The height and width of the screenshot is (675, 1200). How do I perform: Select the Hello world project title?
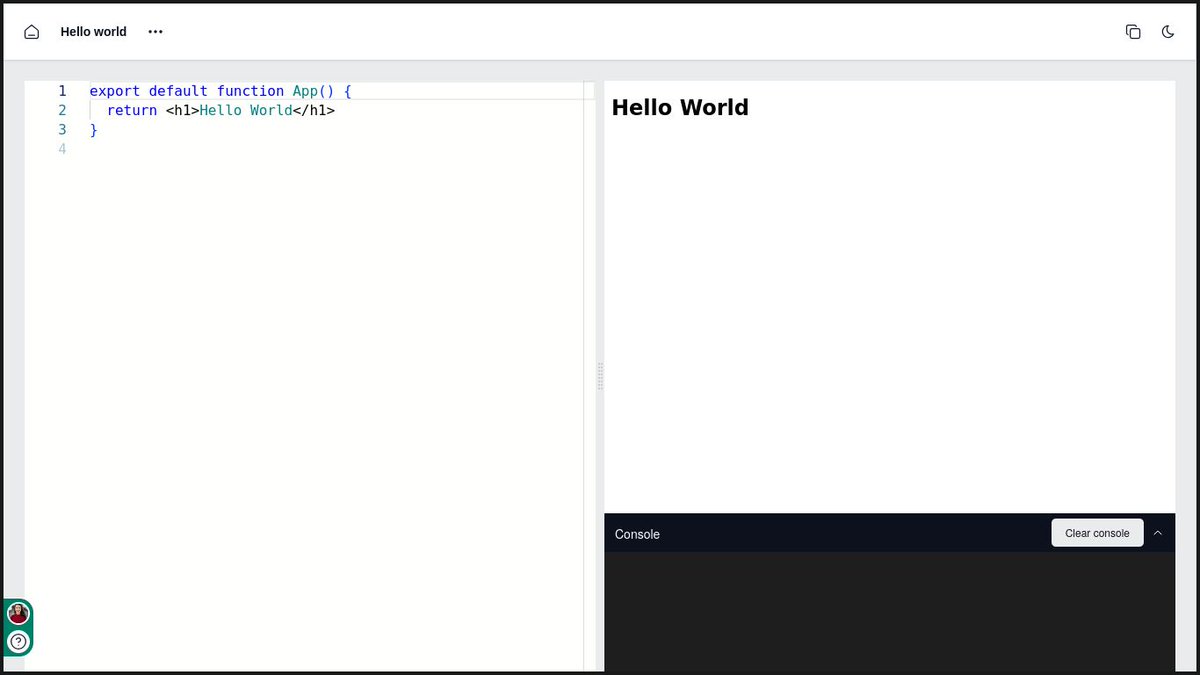pyautogui.click(x=93, y=31)
